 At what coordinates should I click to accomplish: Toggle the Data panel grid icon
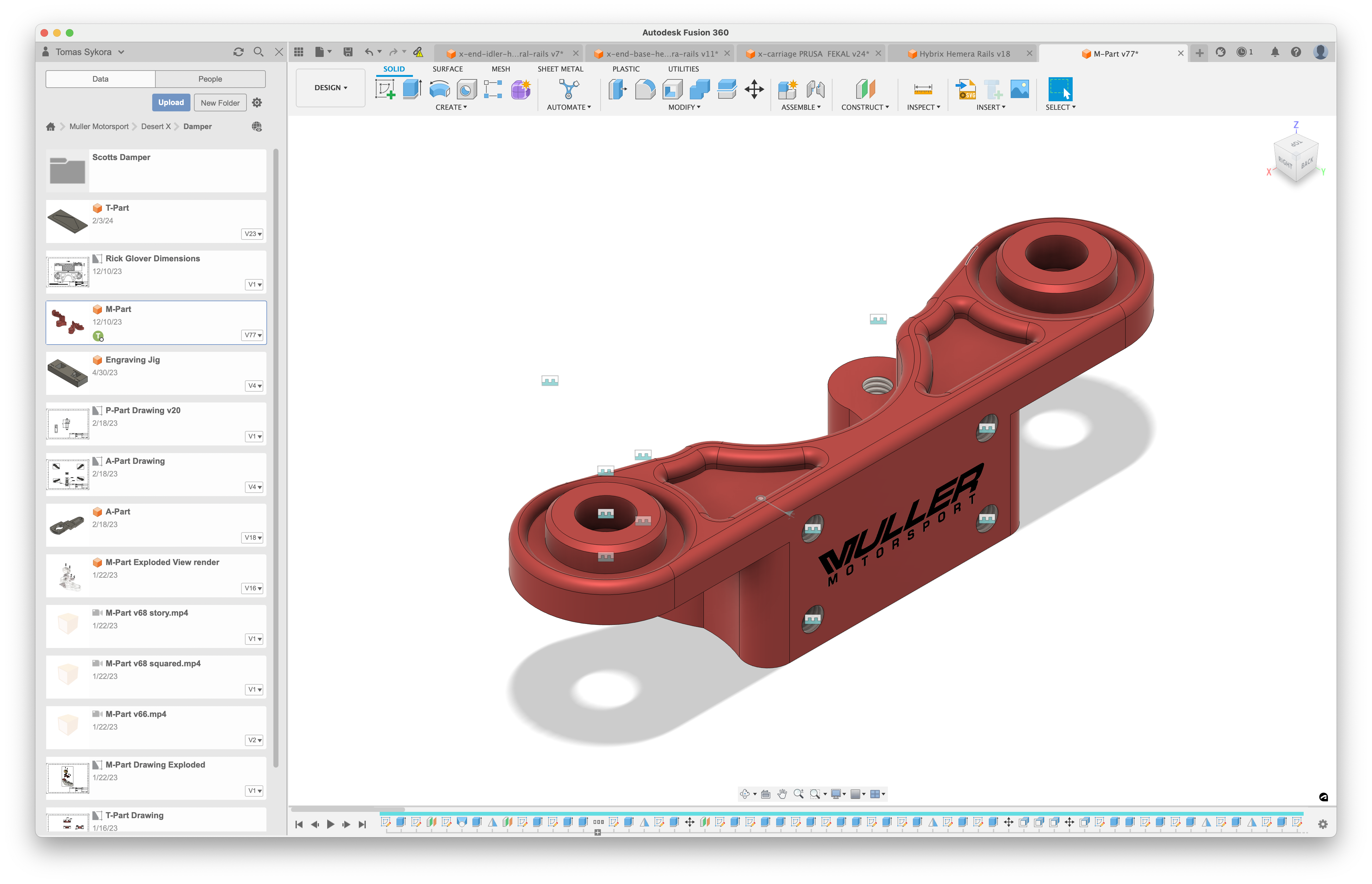point(298,52)
